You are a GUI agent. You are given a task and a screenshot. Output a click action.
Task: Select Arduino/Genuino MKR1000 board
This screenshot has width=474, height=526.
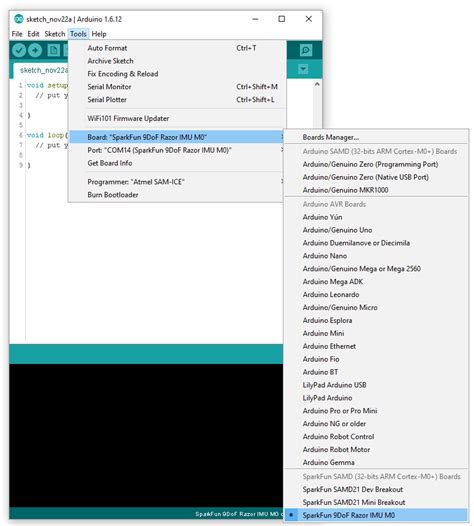pos(376,190)
